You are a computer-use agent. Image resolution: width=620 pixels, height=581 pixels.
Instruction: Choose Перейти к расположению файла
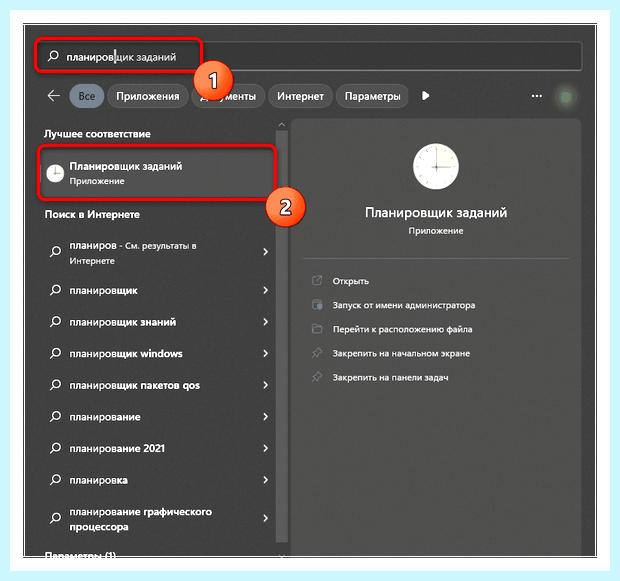403,329
